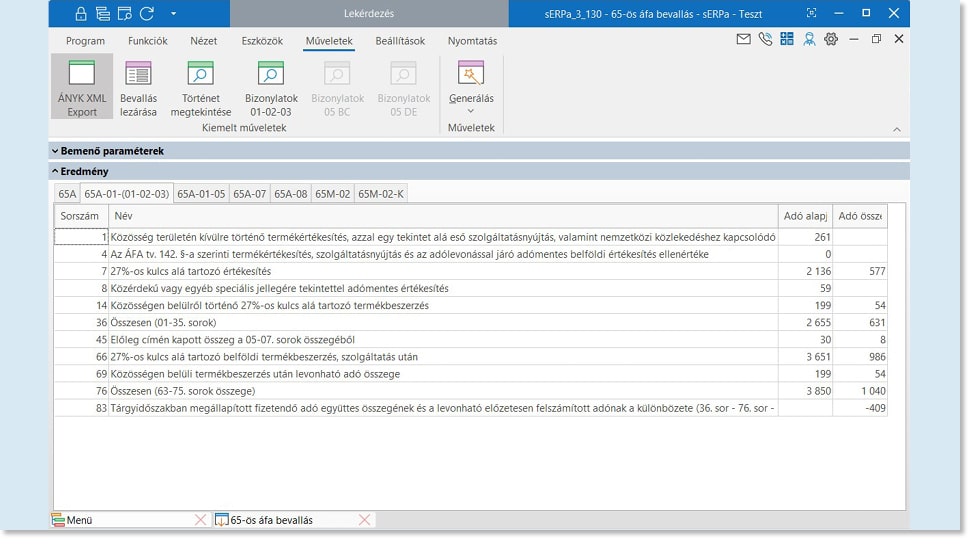The width and height of the screenshot is (980, 550).
Task: Open the user profile icon
Action: coord(809,39)
